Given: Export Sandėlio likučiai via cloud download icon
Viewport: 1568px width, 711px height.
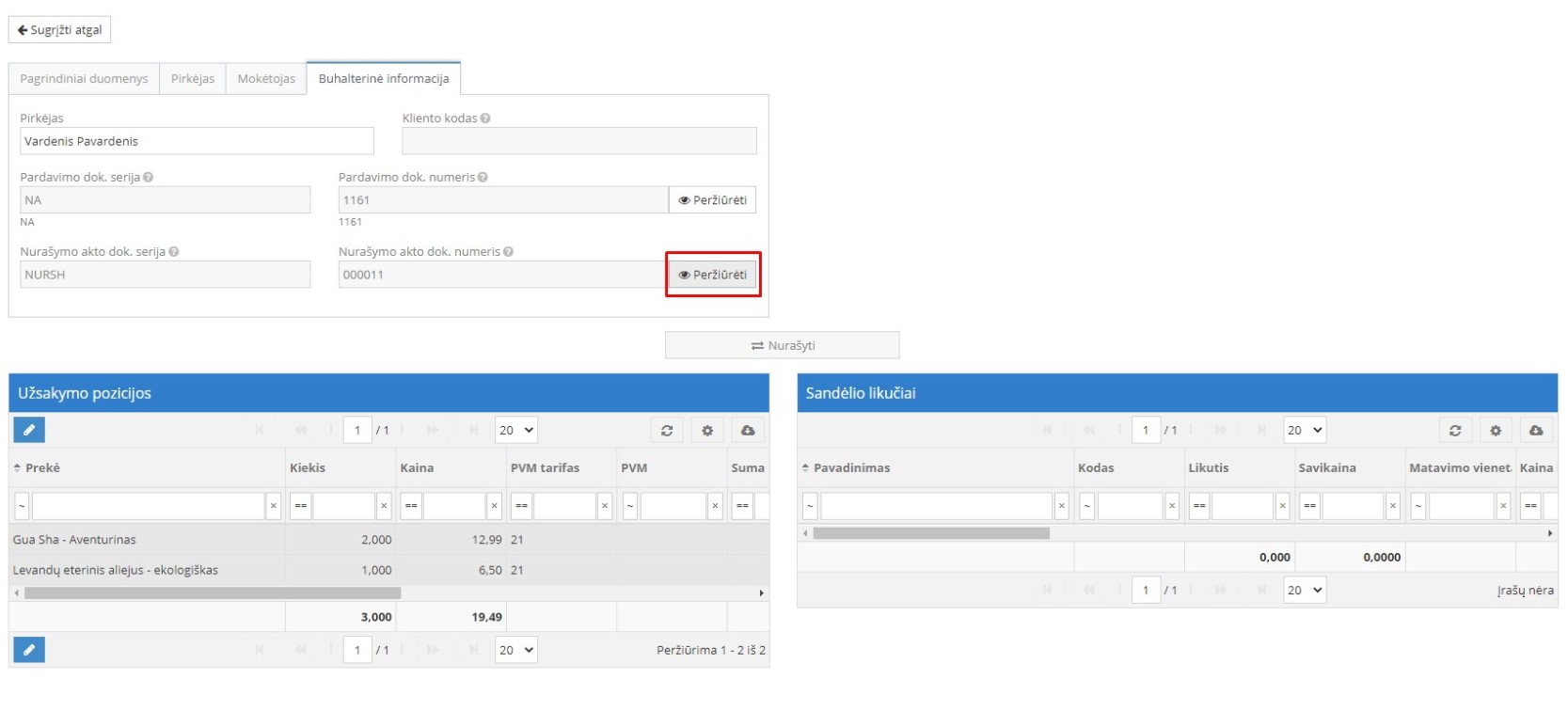Looking at the screenshot, I should [1536, 430].
